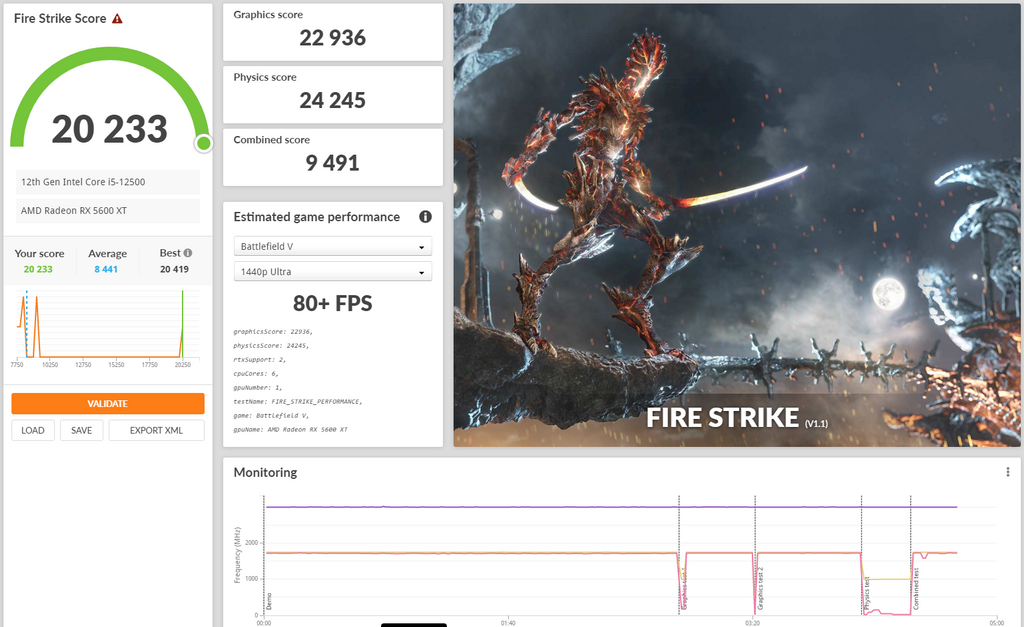The width and height of the screenshot is (1024, 627).
Task: Click the Combined score value 9 491
Action: [332, 163]
